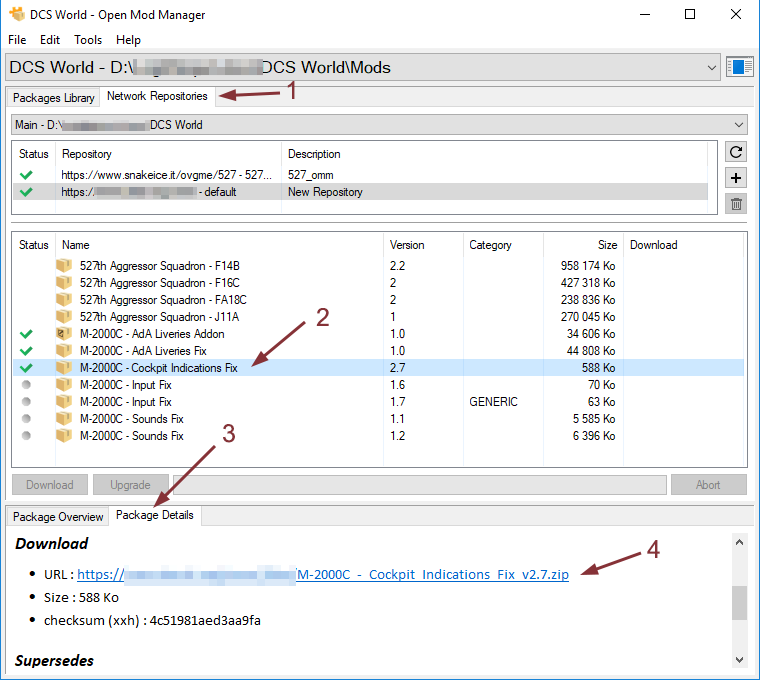
Task: Click the Abort button
Action: [x=708, y=485]
